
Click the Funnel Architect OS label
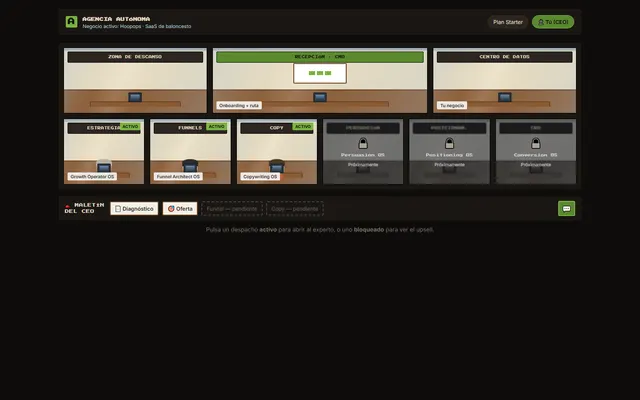click(x=178, y=177)
